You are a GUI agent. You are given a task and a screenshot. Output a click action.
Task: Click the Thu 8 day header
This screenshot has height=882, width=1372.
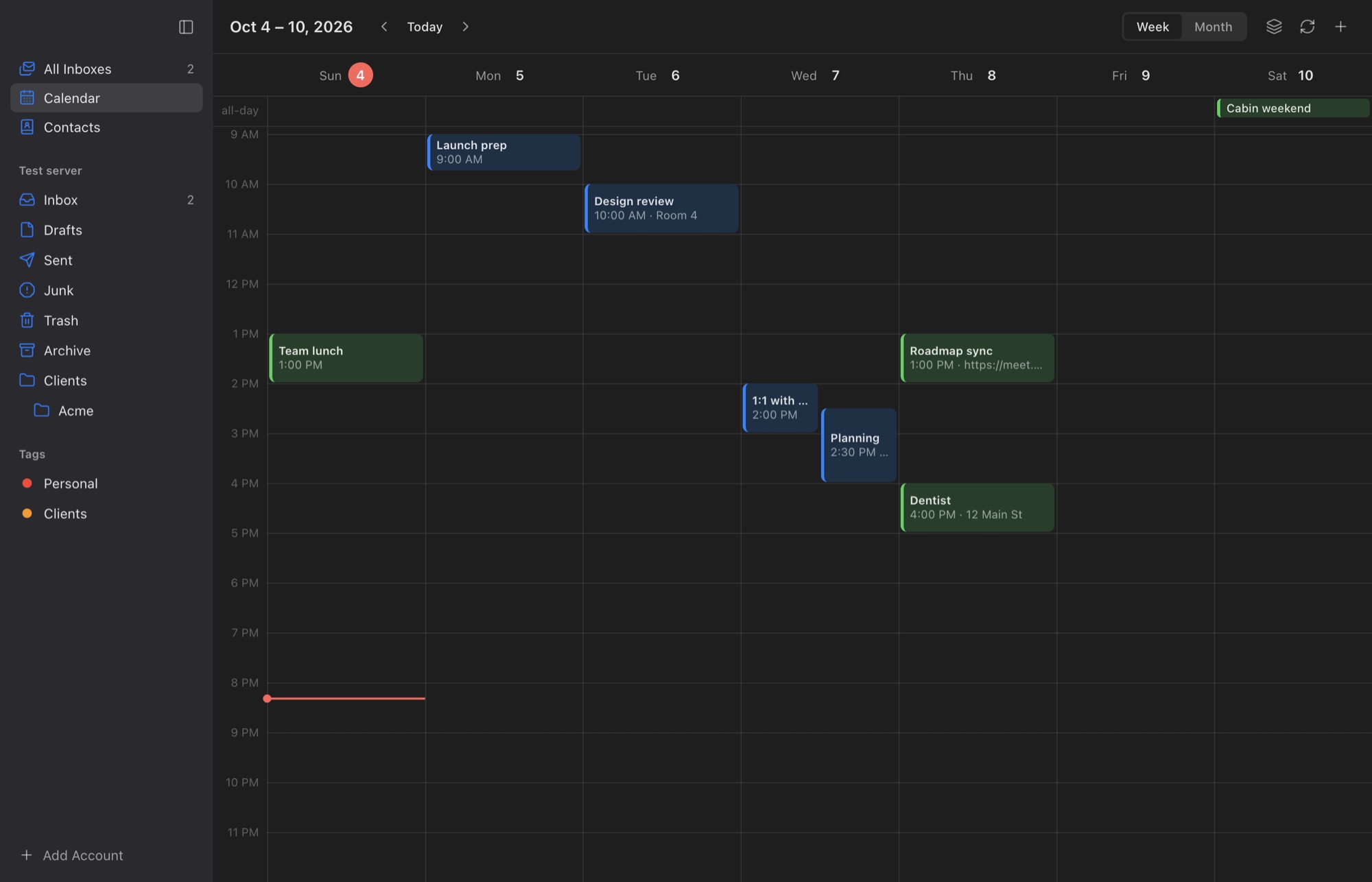pos(977,75)
